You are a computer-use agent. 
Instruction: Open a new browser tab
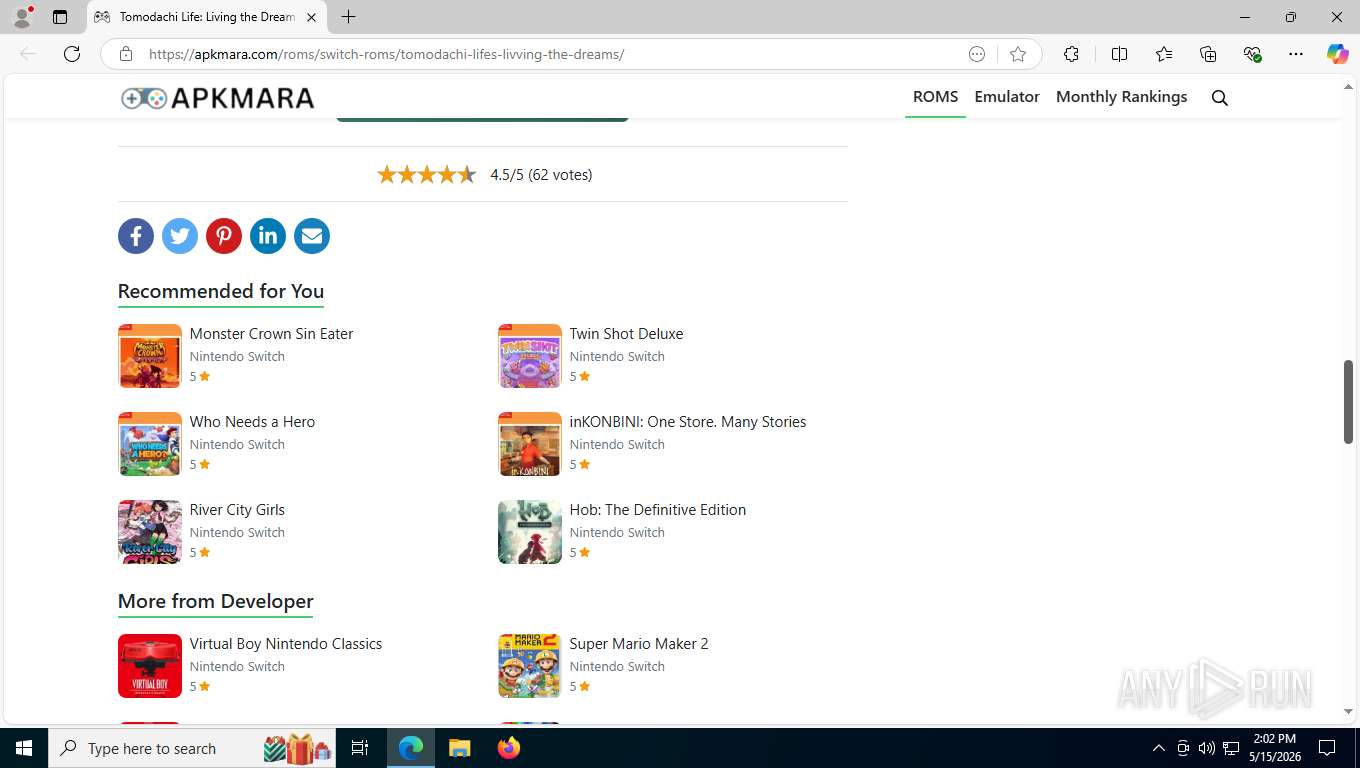pos(348,17)
